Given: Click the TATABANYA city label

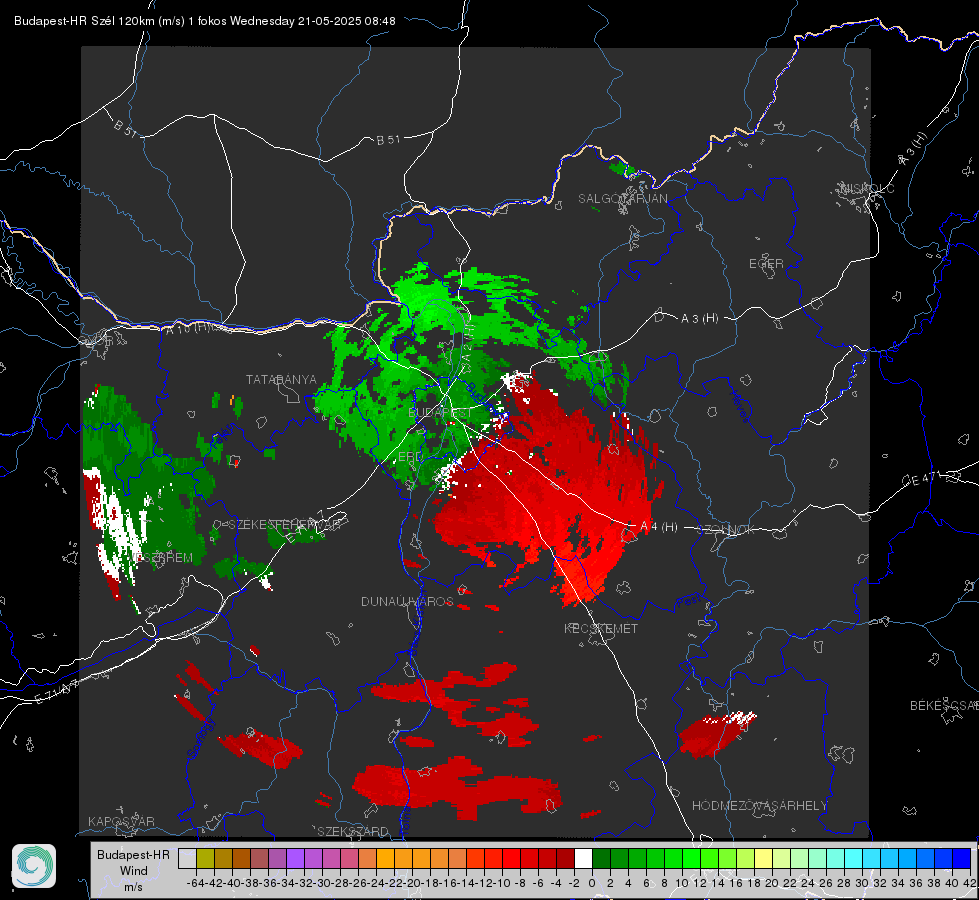Looking at the screenshot, I should 281,380.
